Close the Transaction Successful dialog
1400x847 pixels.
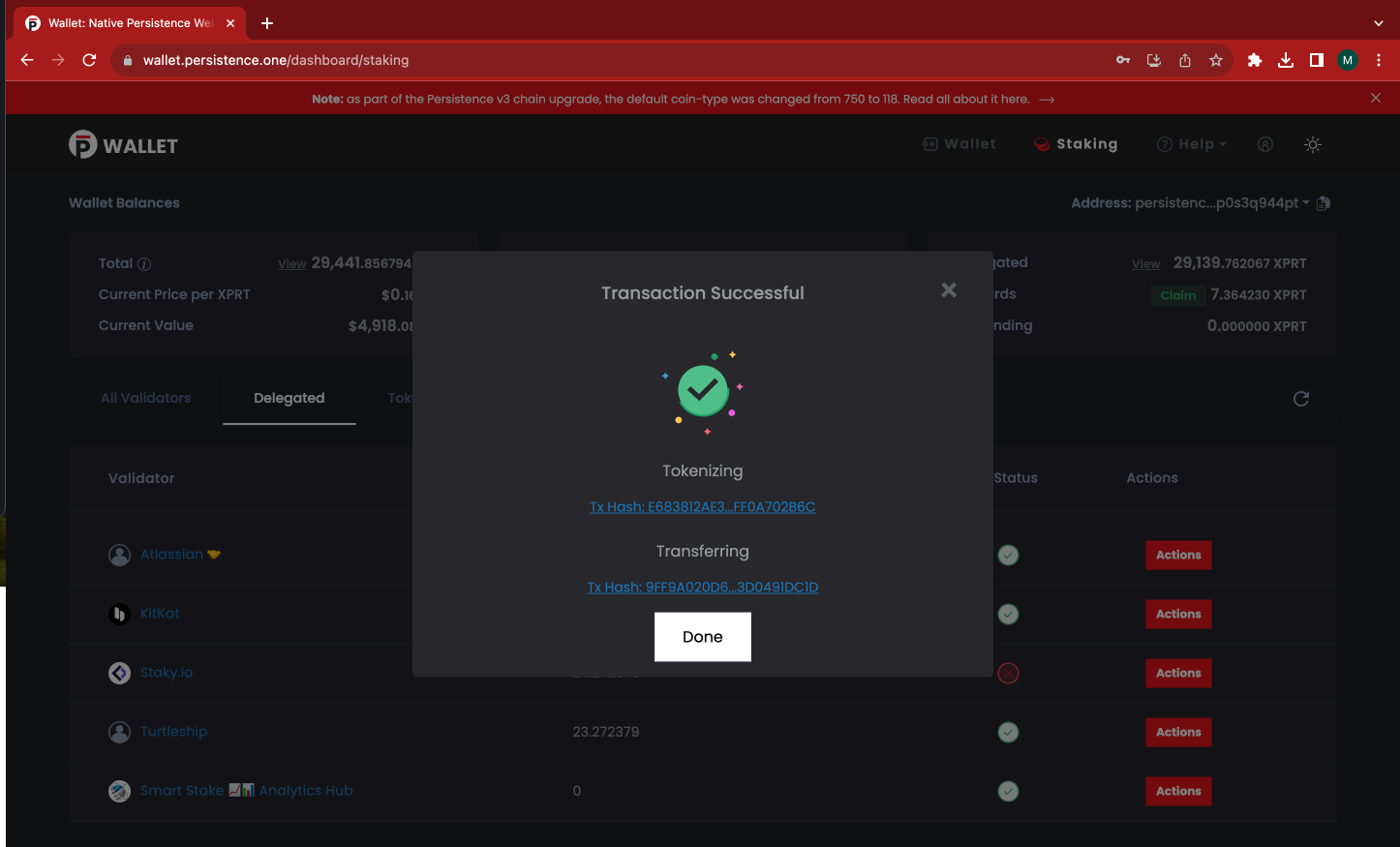click(x=949, y=290)
